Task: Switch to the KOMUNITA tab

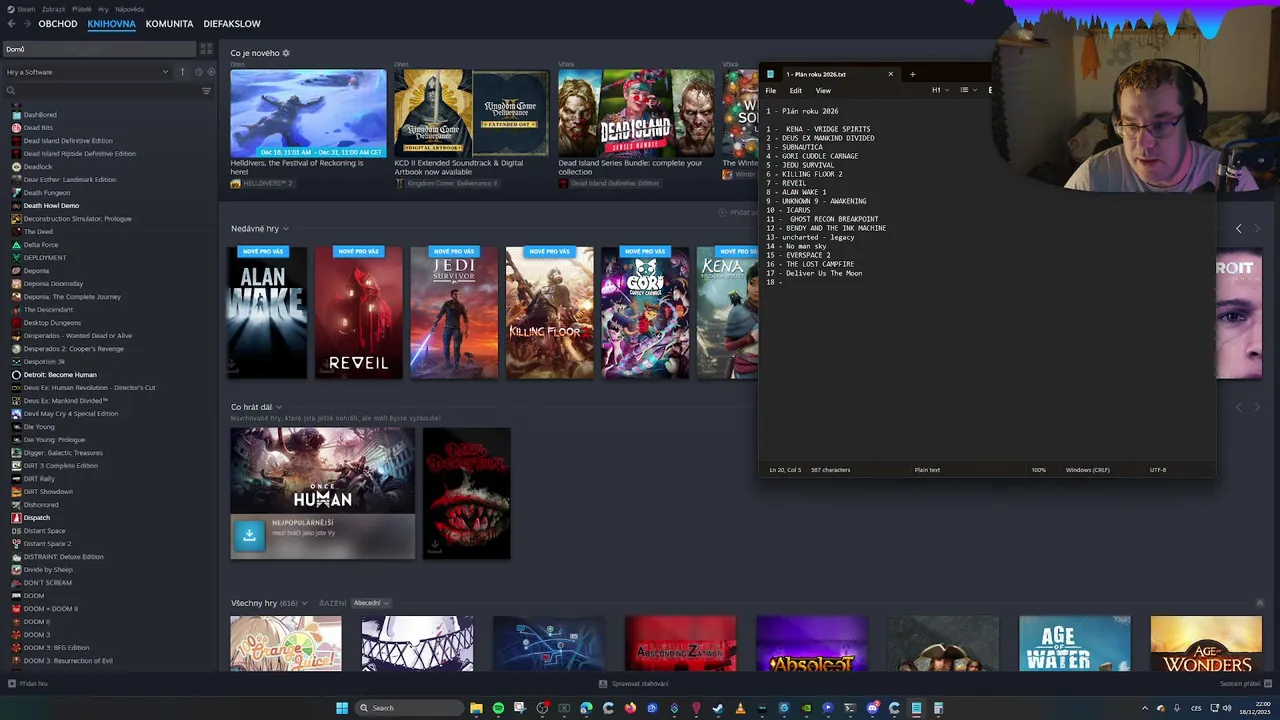Action: (169, 23)
